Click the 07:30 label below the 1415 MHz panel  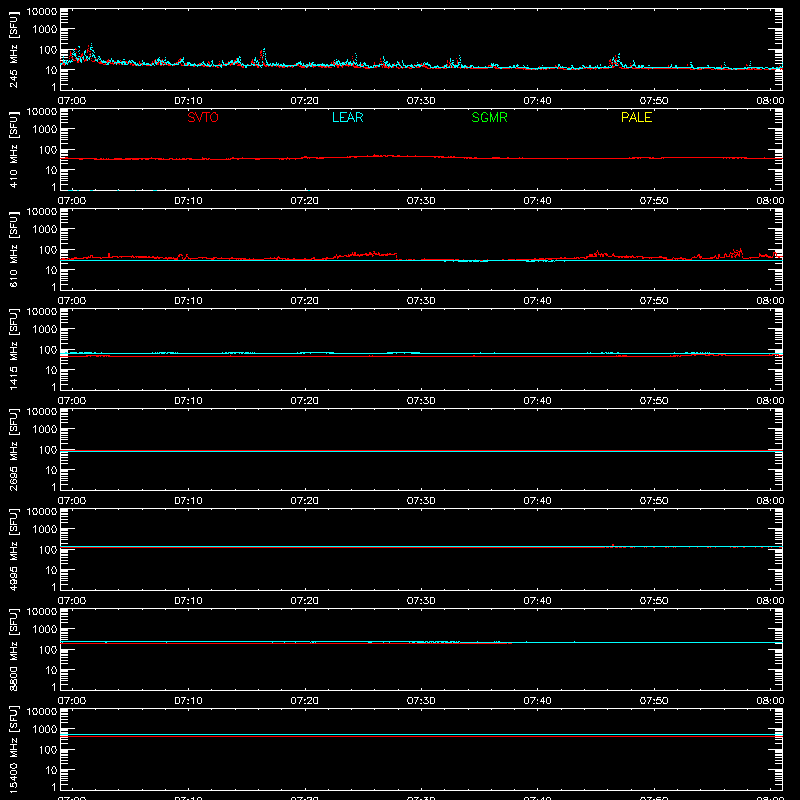click(x=421, y=401)
